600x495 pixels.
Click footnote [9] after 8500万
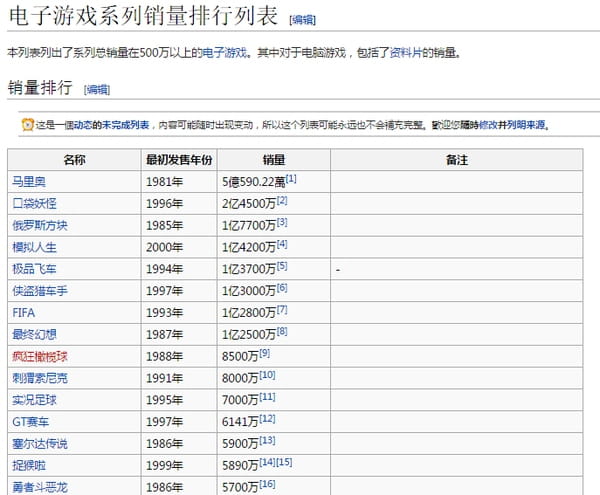pyautogui.click(x=265, y=353)
